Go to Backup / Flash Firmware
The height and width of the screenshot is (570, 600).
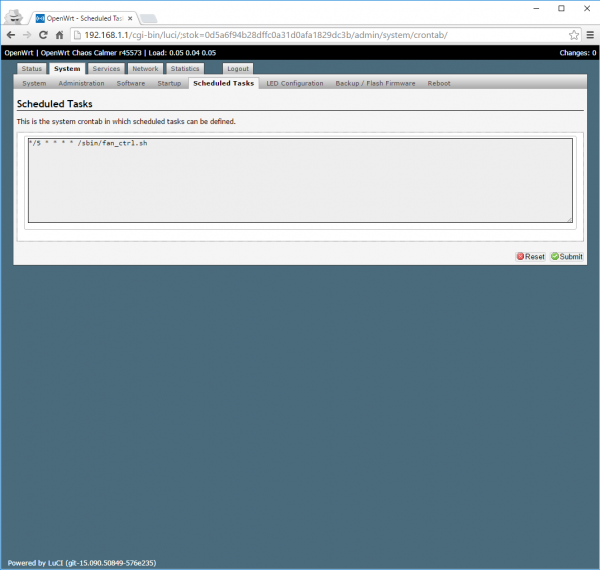coord(375,83)
